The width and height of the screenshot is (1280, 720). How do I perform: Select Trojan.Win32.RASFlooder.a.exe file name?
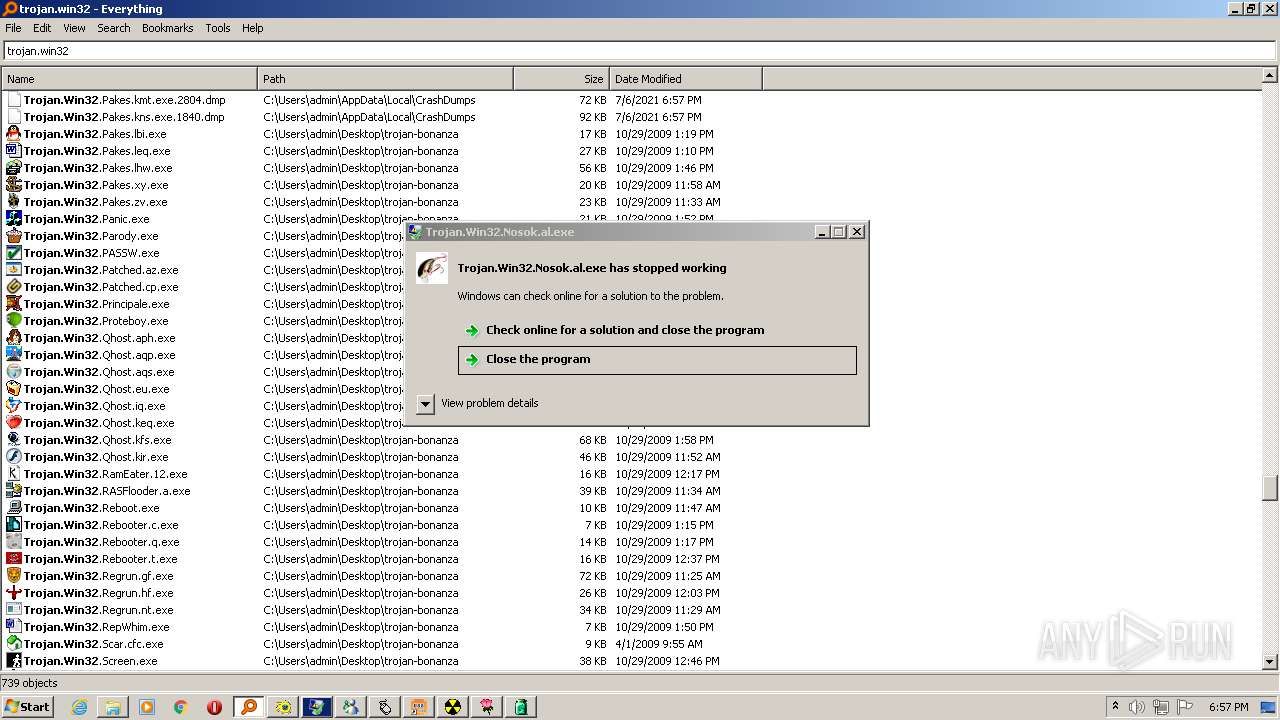click(x=107, y=491)
